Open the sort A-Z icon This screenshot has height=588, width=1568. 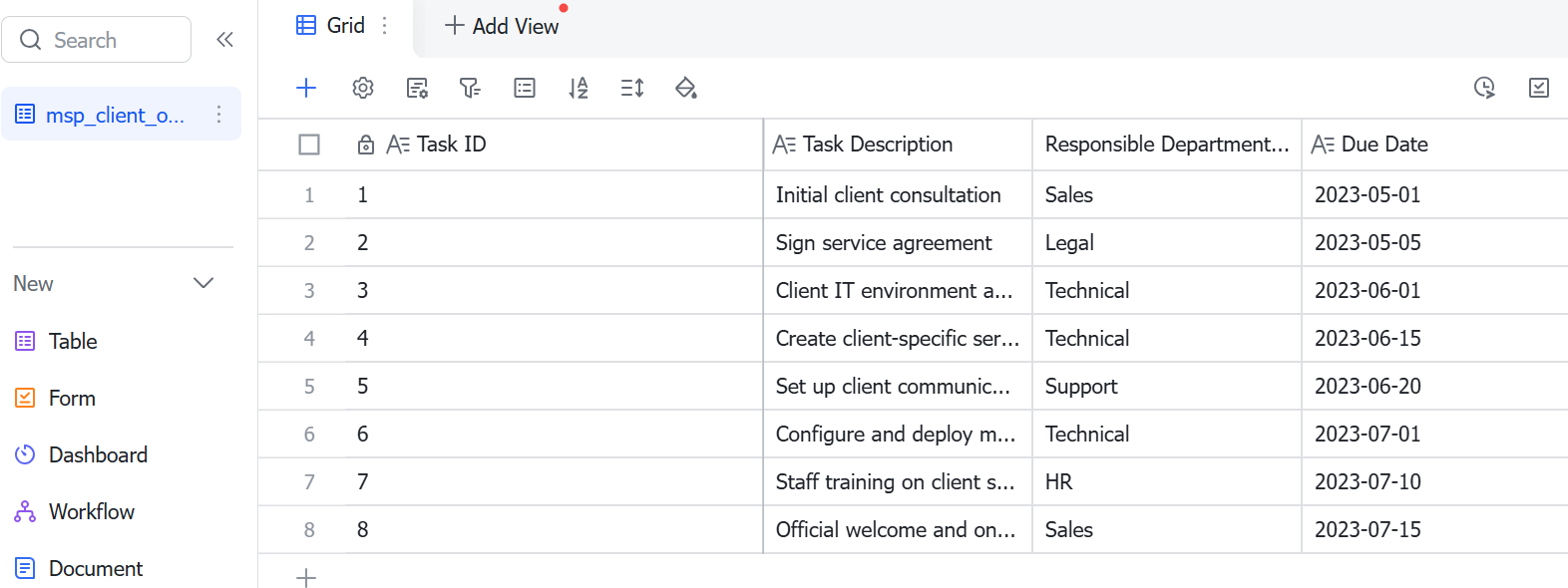pyautogui.click(x=579, y=88)
